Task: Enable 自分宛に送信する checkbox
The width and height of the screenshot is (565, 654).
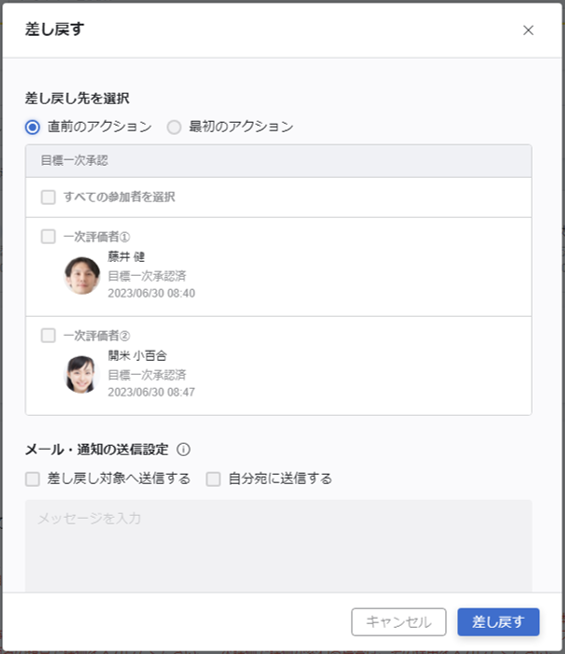Action: coord(213,479)
